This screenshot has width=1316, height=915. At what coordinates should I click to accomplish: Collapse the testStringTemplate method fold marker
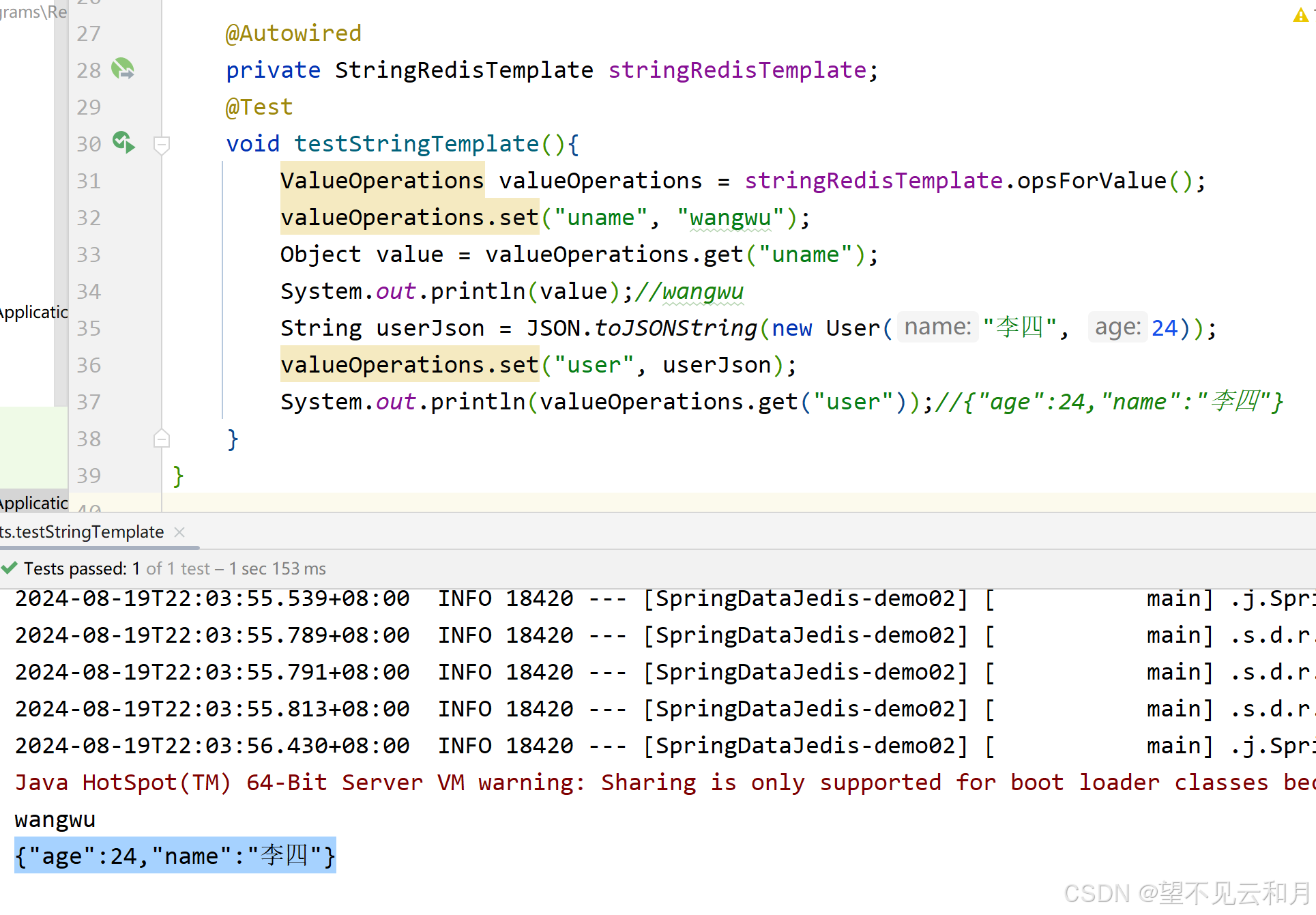[x=162, y=144]
